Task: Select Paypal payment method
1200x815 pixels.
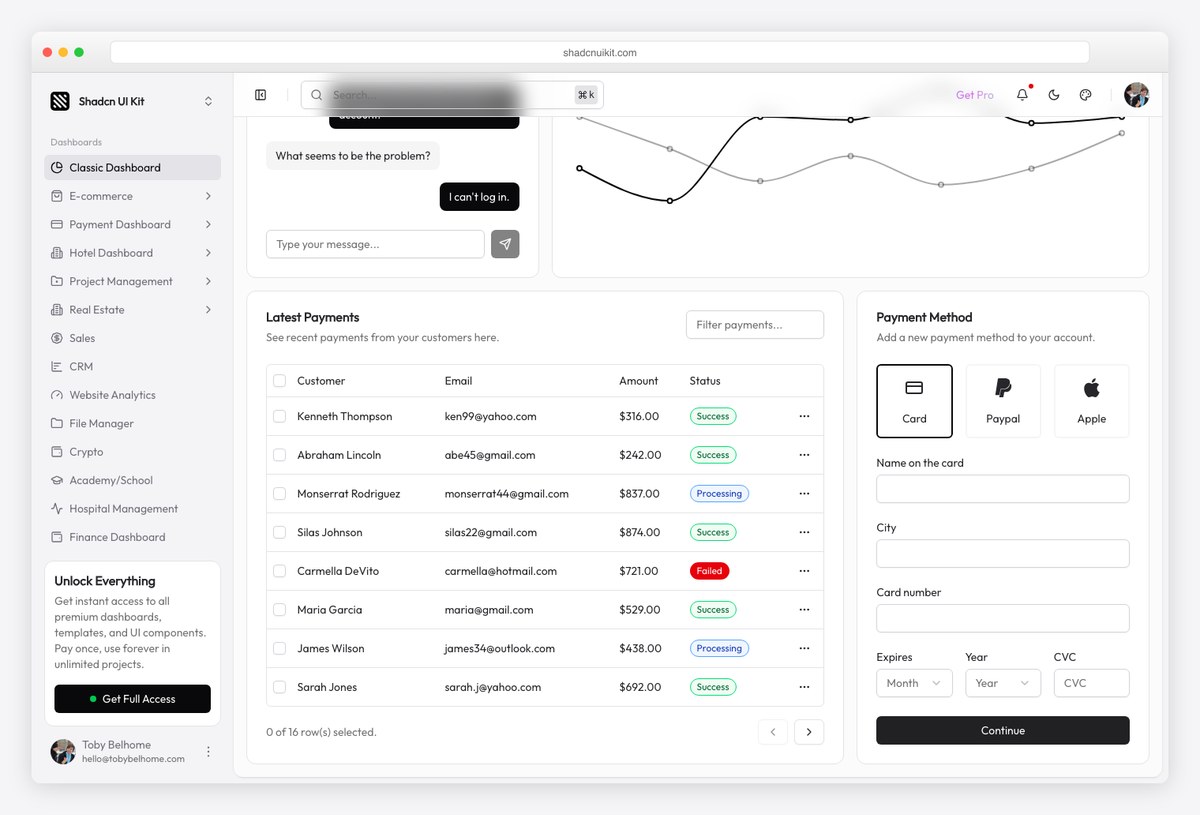Action: 1003,401
